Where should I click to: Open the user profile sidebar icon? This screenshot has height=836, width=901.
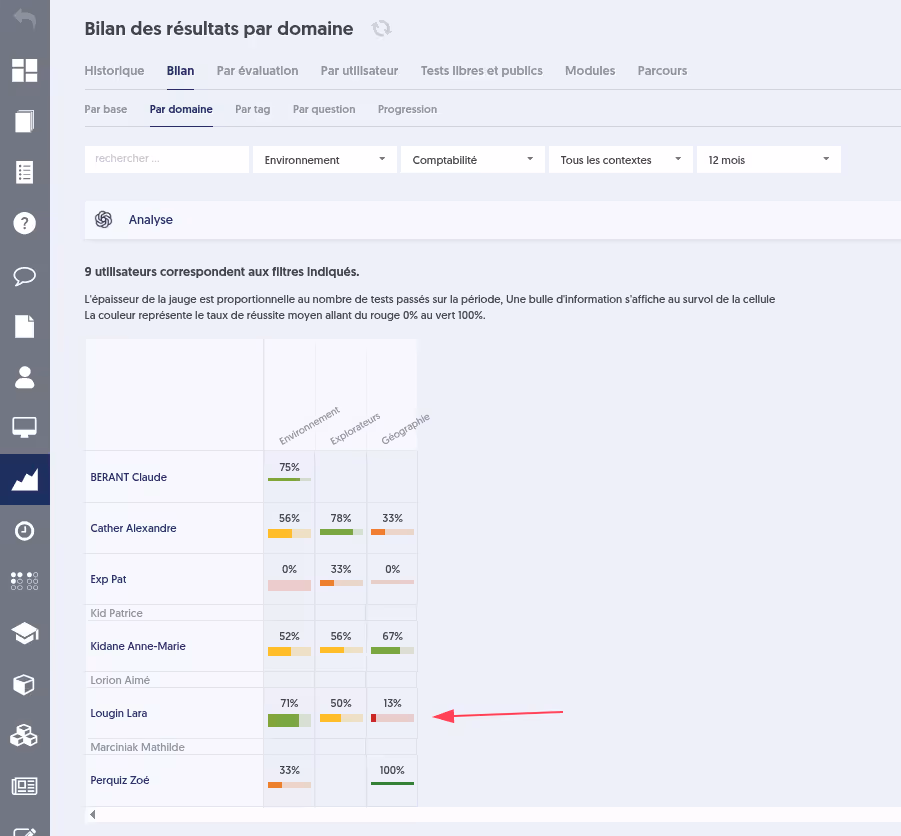point(25,377)
